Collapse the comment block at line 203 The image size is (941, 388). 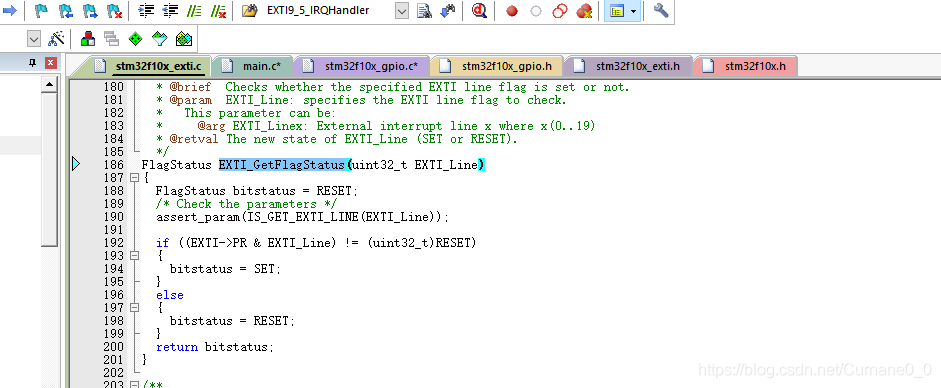pos(134,385)
